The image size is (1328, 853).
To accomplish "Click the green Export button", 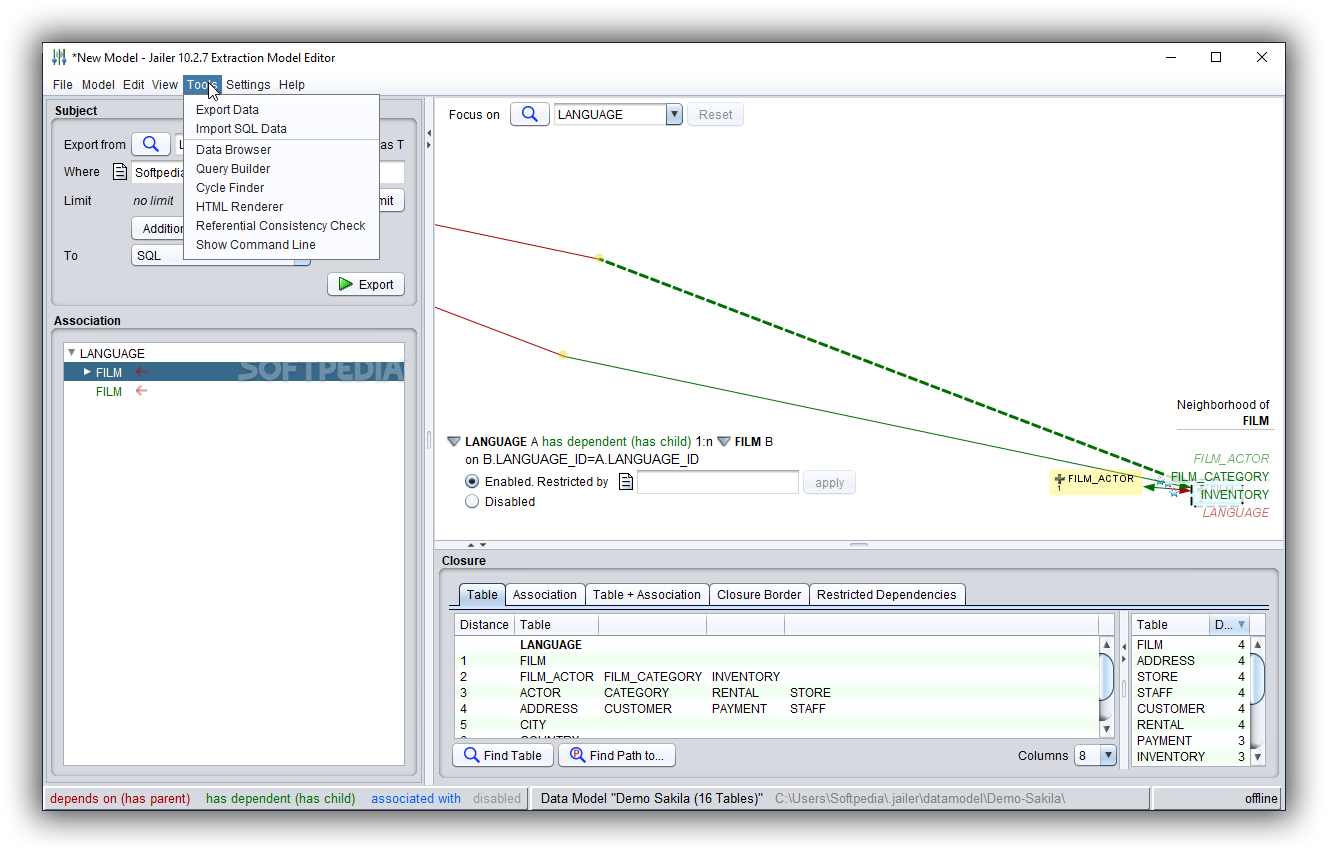I will tap(366, 284).
